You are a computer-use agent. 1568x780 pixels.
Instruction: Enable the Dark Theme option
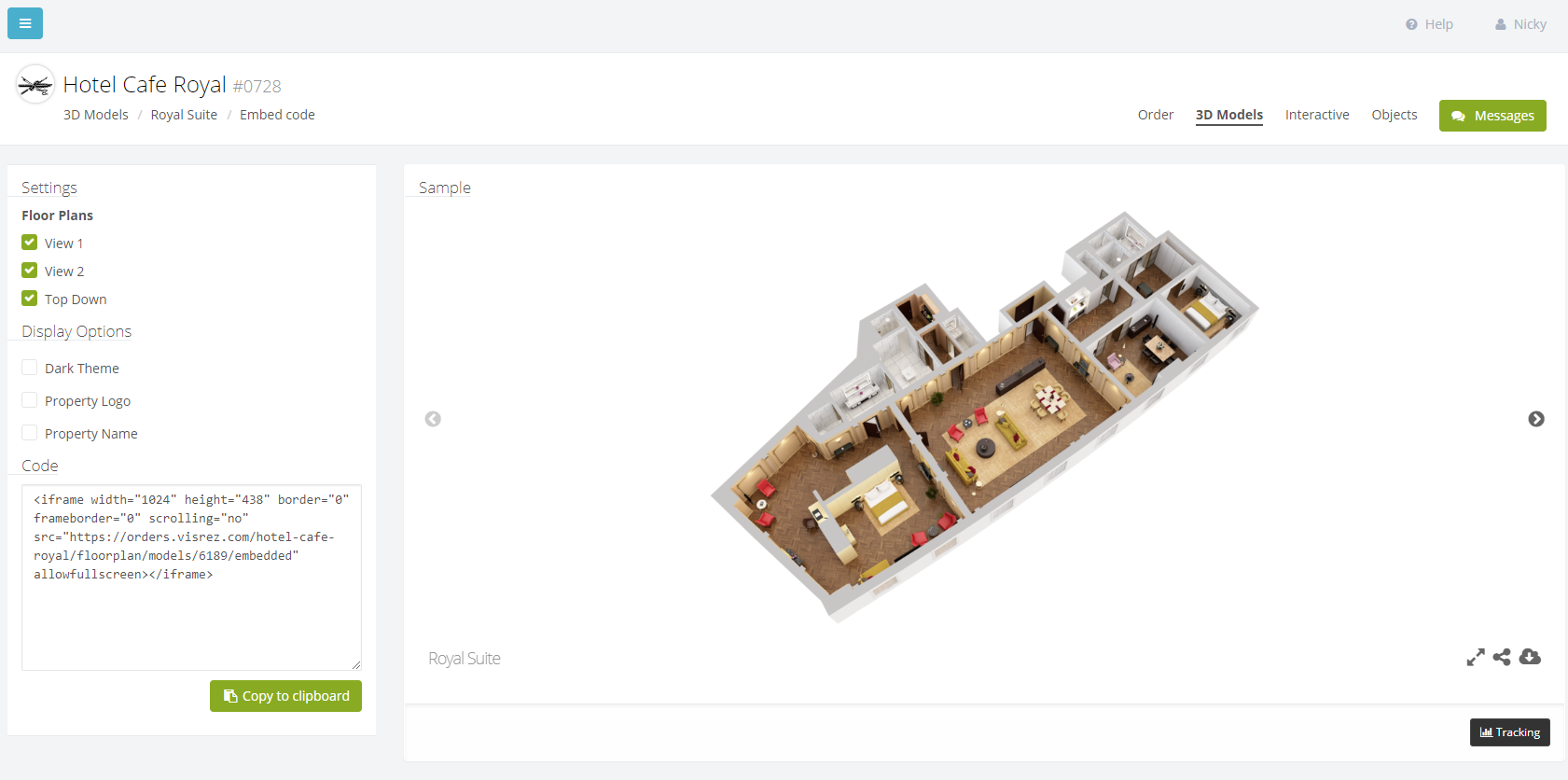click(30, 368)
